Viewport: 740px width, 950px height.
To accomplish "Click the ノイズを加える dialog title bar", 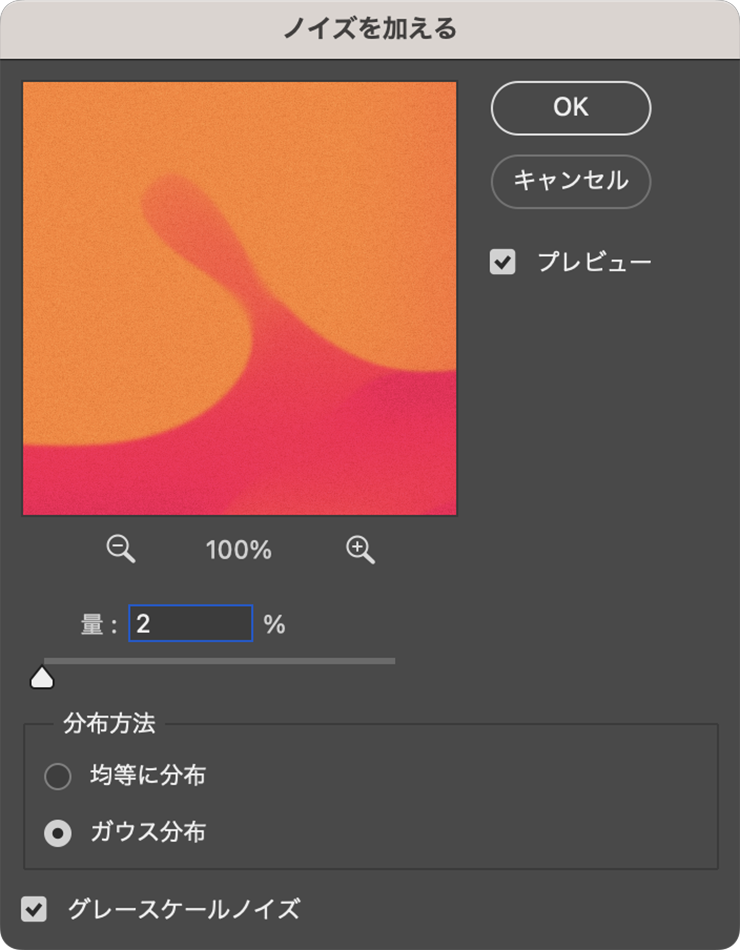I will pos(370,28).
